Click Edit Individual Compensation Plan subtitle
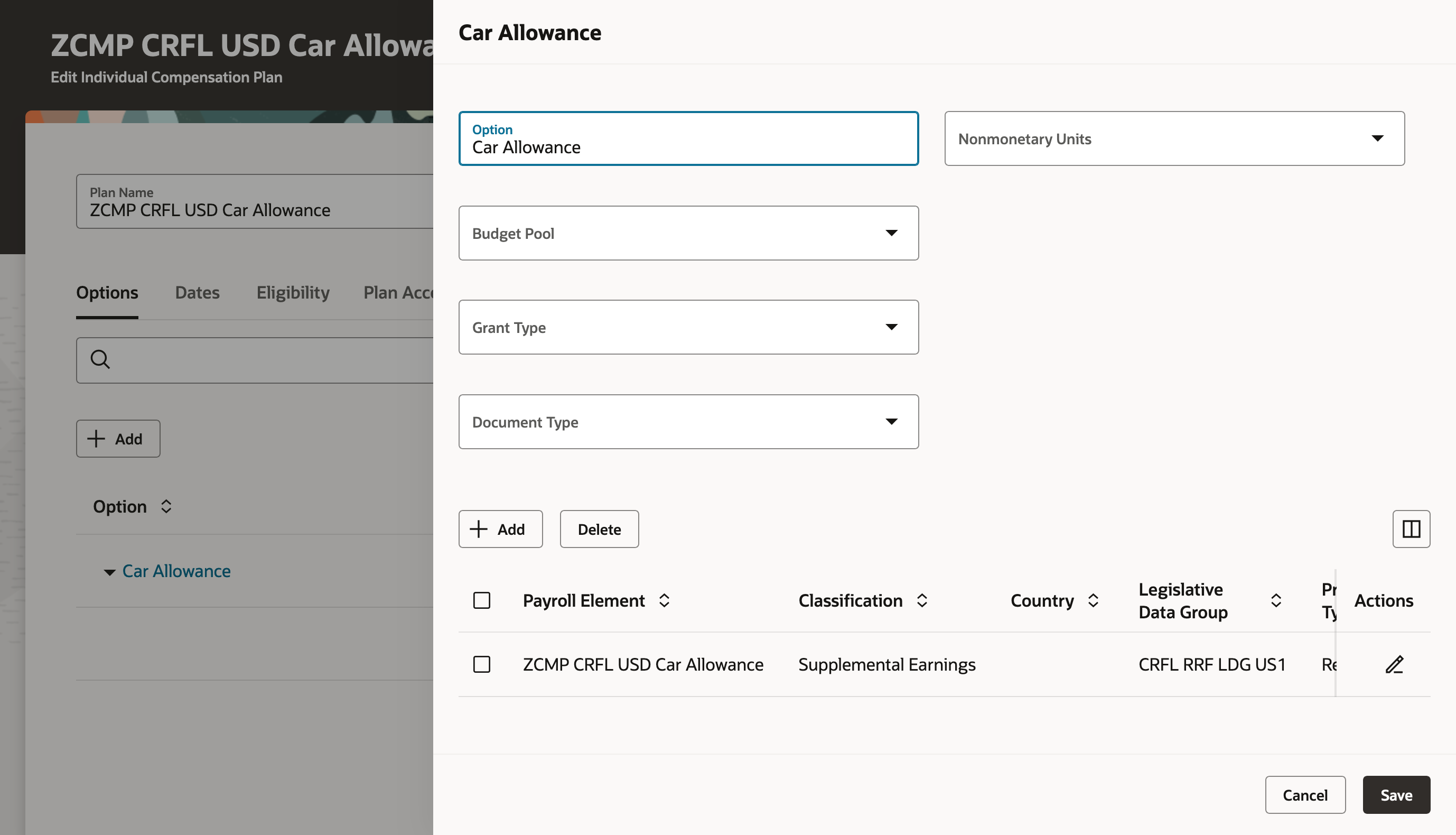Screen dimensions: 1456x835 (166, 77)
